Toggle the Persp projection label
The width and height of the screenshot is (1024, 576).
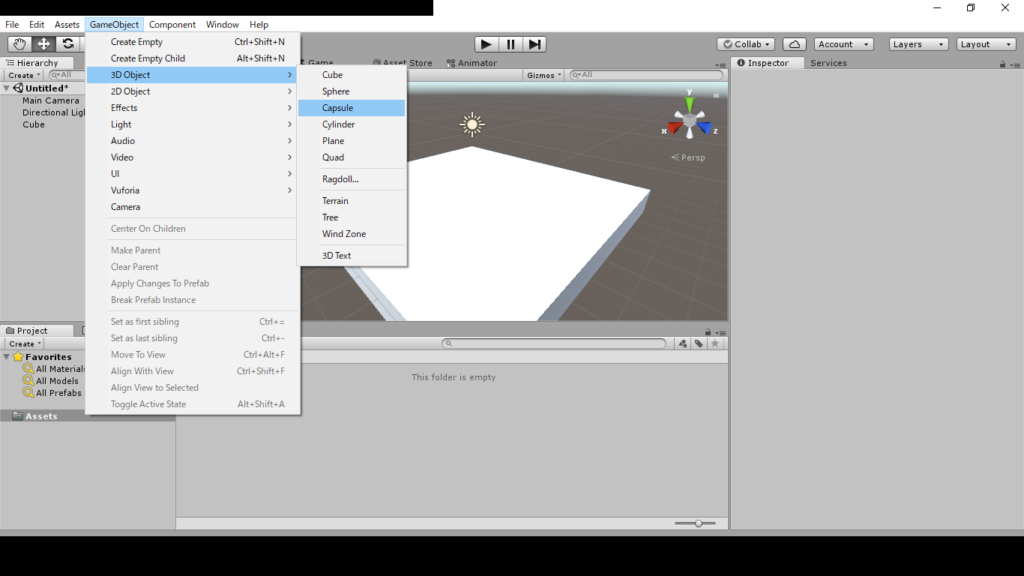[x=688, y=157]
